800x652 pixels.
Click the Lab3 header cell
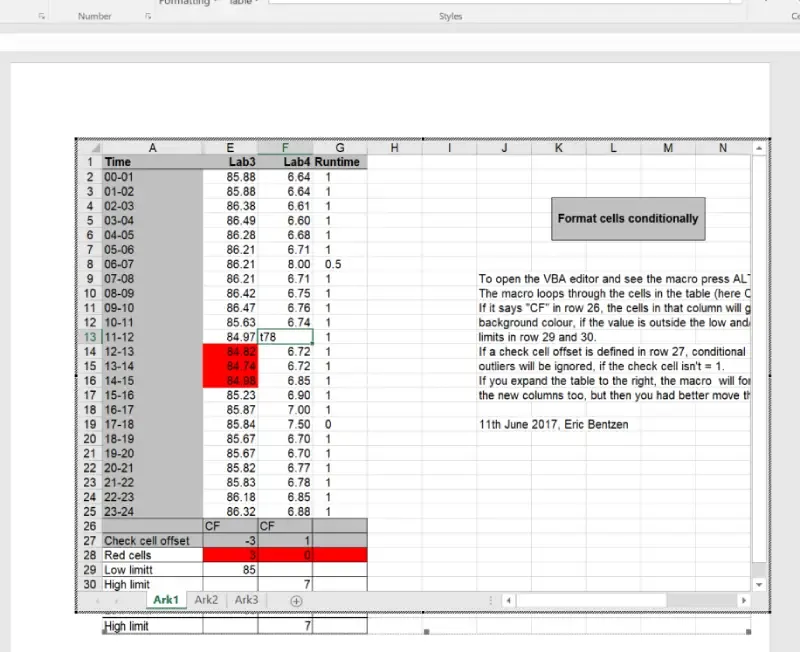click(230, 162)
